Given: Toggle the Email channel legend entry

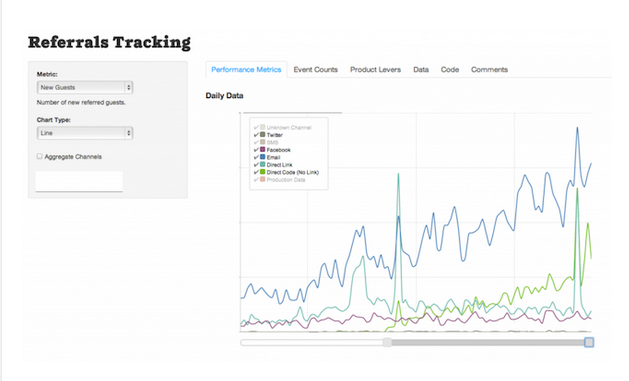Looking at the screenshot, I should point(267,157).
